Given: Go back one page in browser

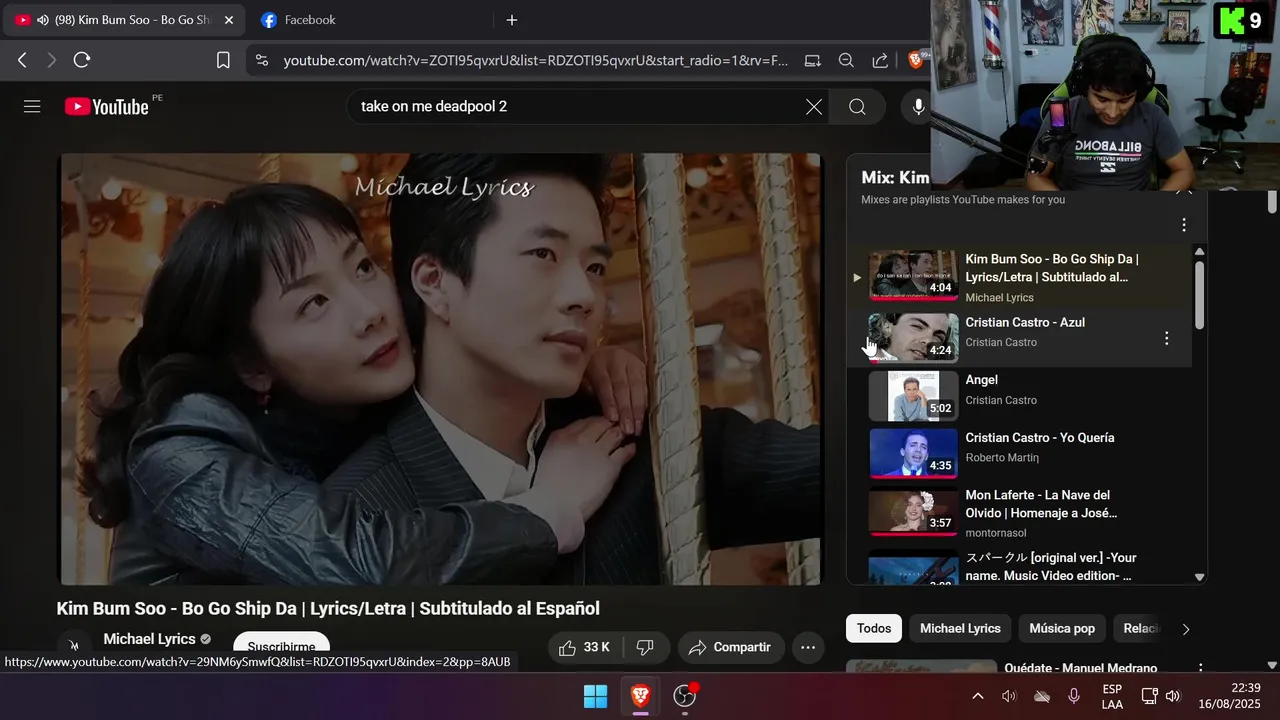Looking at the screenshot, I should (x=22, y=60).
